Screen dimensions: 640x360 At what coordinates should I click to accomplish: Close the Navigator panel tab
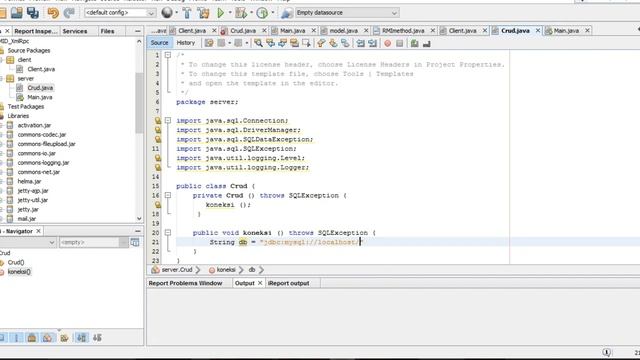coord(38,231)
